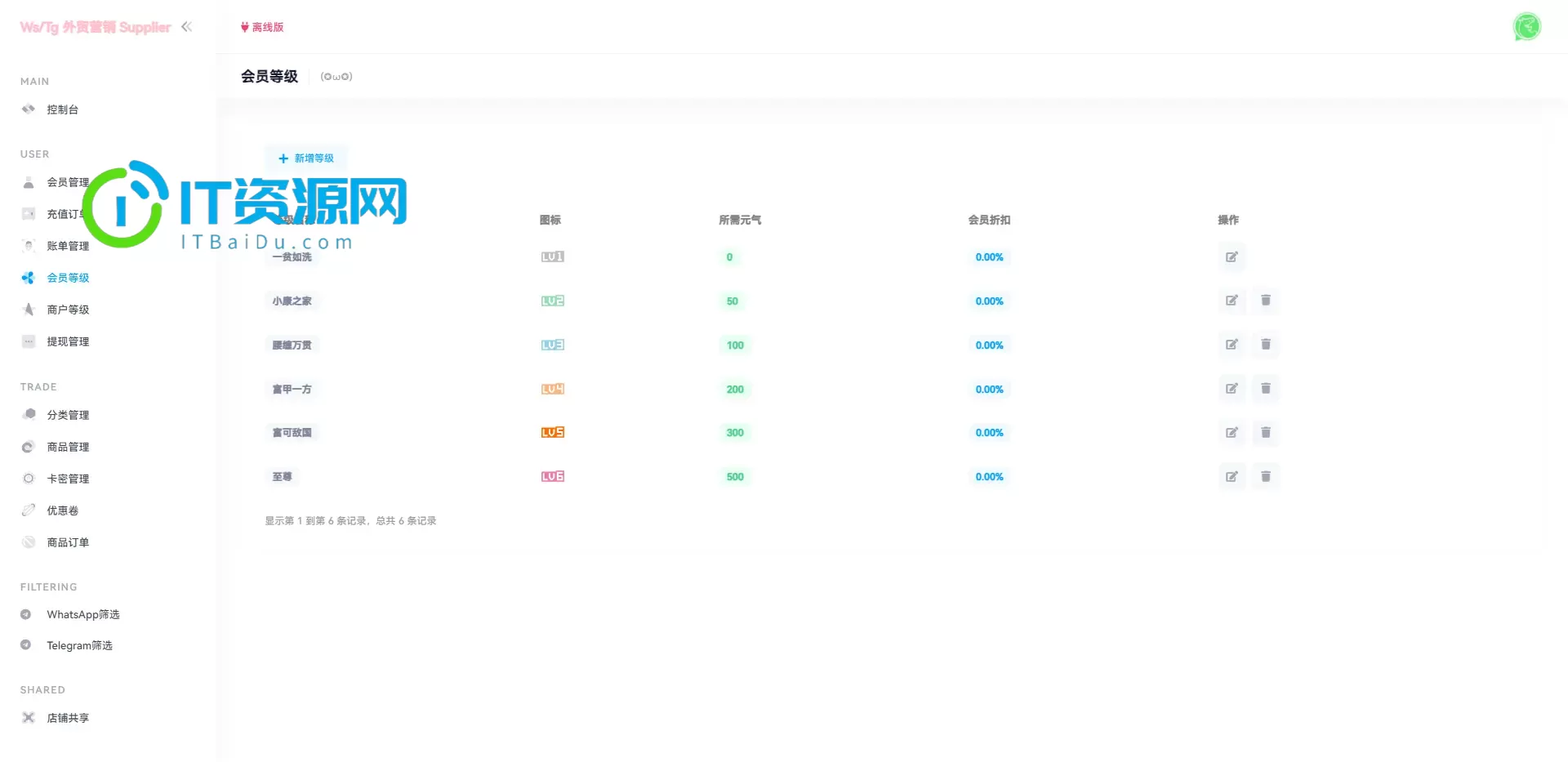This screenshot has height=762, width=1568.
Task: Open the user avatar menu
Action: pyautogui.click(x=1526, y=27)
